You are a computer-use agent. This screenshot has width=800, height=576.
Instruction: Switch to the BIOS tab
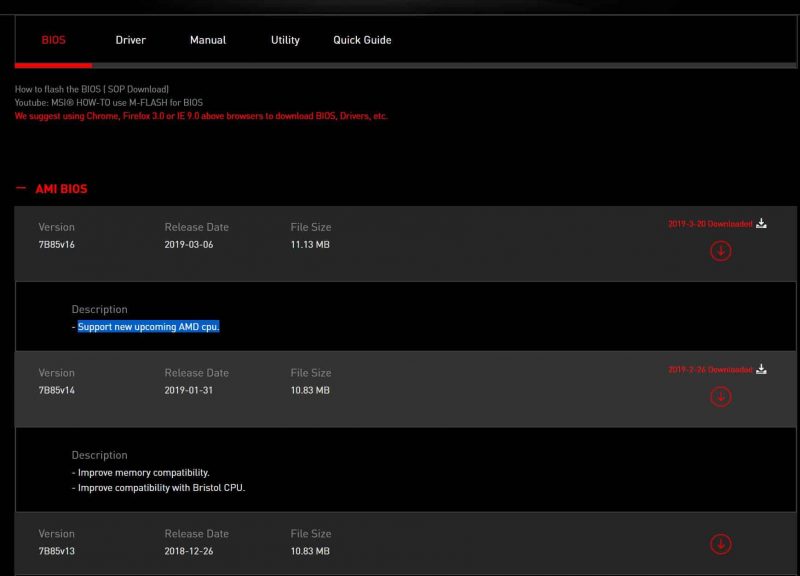pos(53,40)
